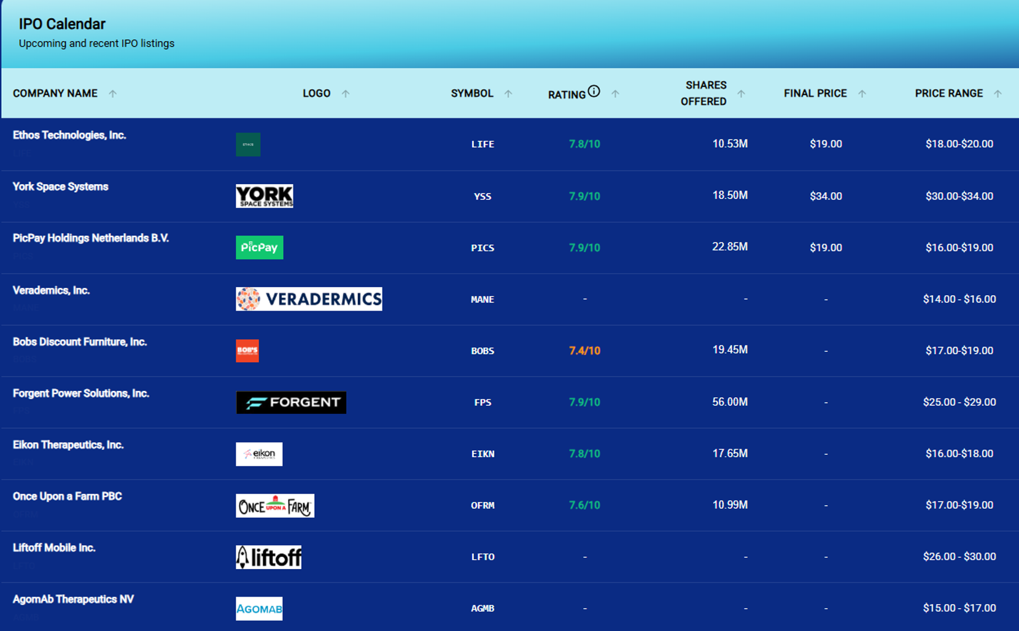The height and width of the screenshot is (631, 1019).
Task: Click Ethos 7.8/10 rating
Action: tap(585, 144)
